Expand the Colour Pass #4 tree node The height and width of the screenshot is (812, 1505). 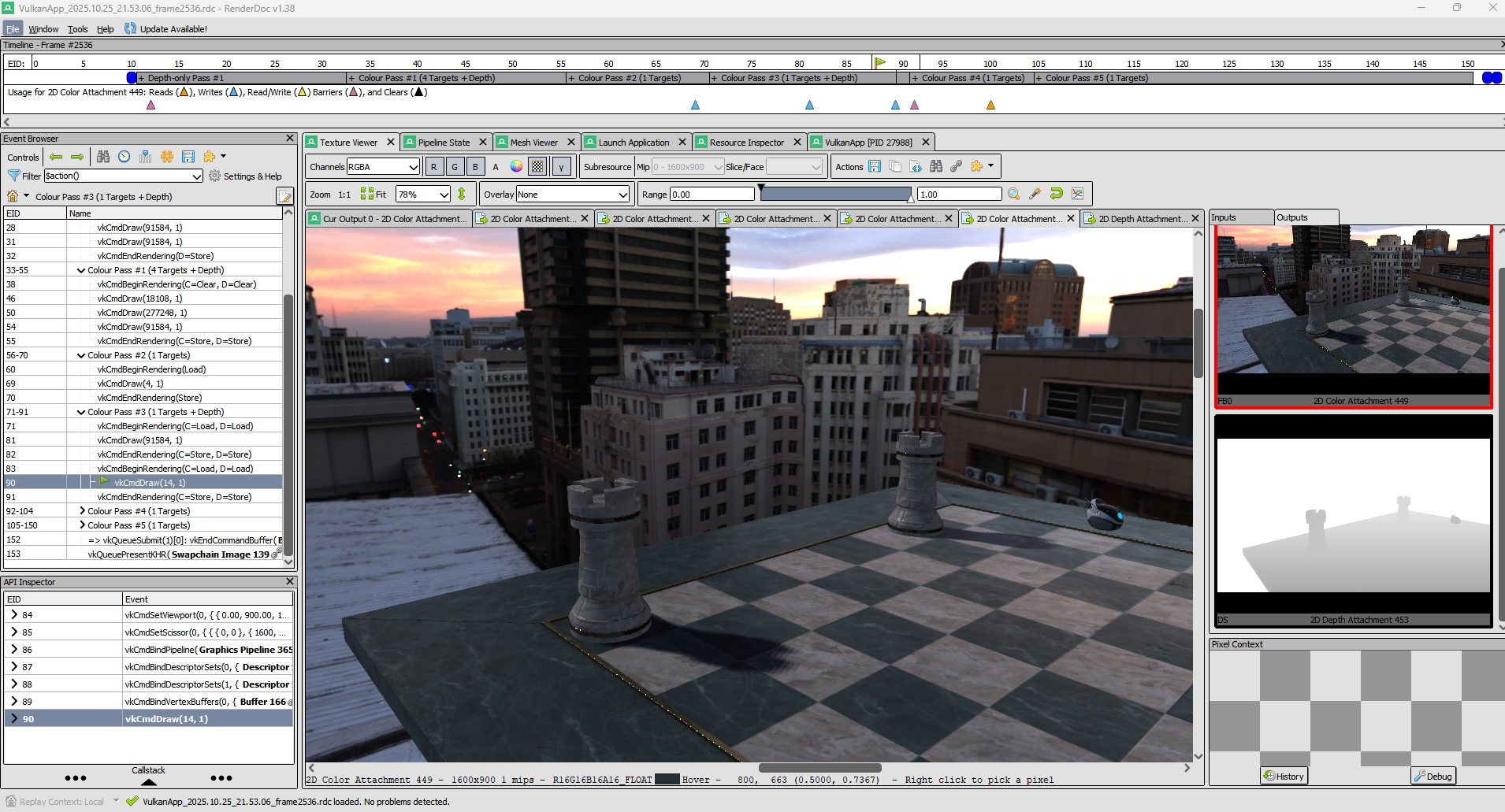82,511
